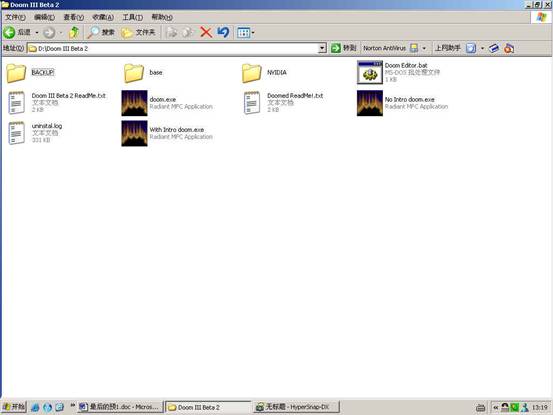
Task: Click the 上网助手 toolbar label
Action: (448, 48)
